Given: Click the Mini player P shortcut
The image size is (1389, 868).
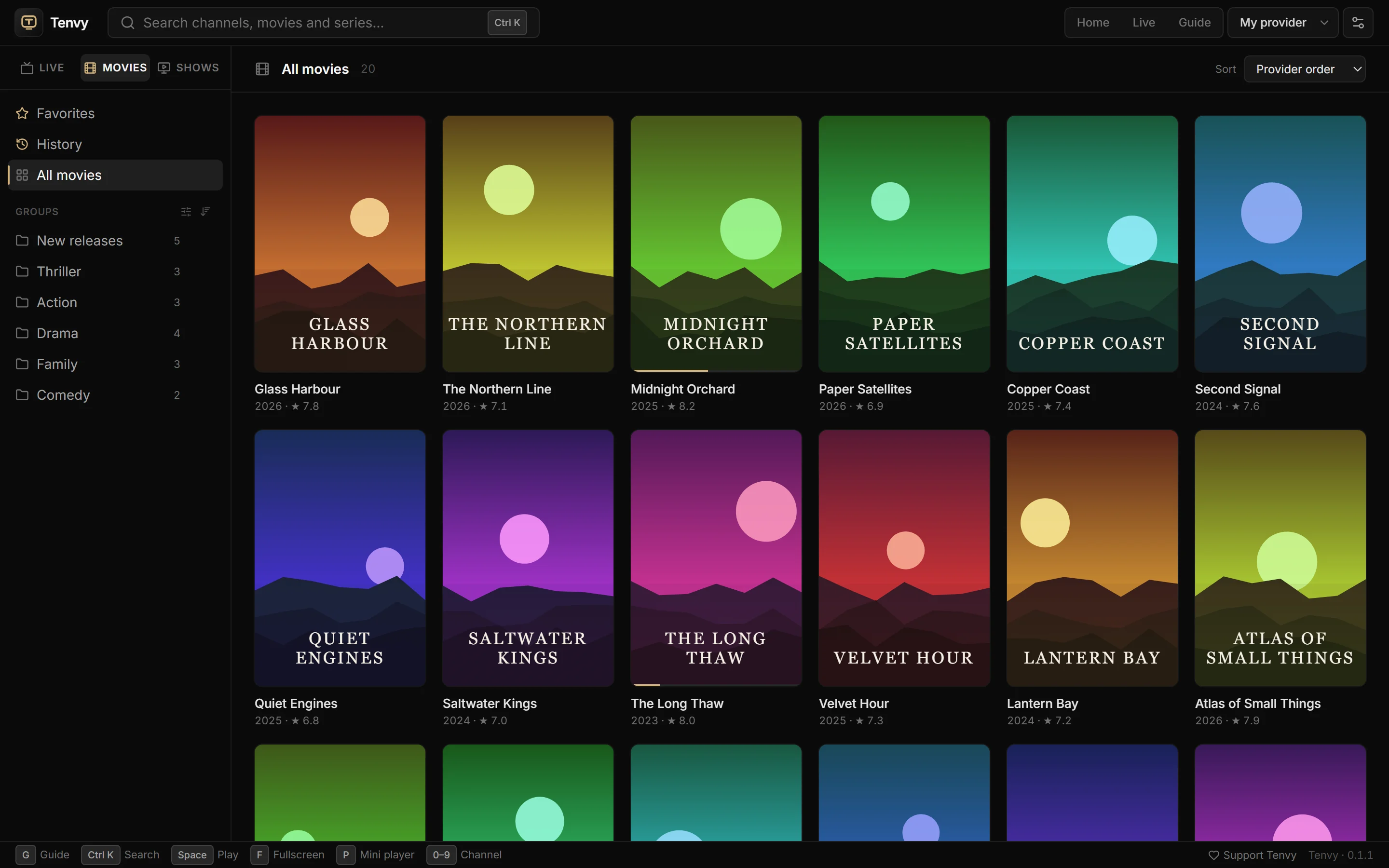Looking at the screenshot, I should tap(375, 855).
